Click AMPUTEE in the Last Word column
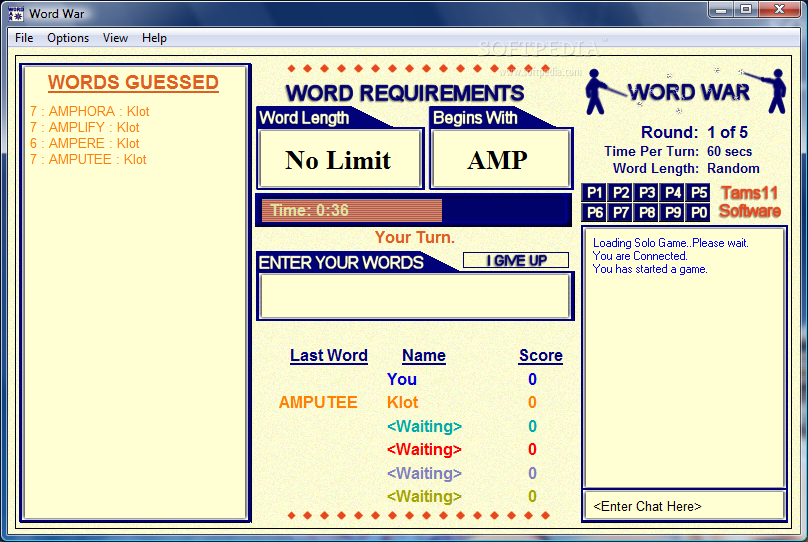This screenshot has height=542, width=808. [318, 402]
